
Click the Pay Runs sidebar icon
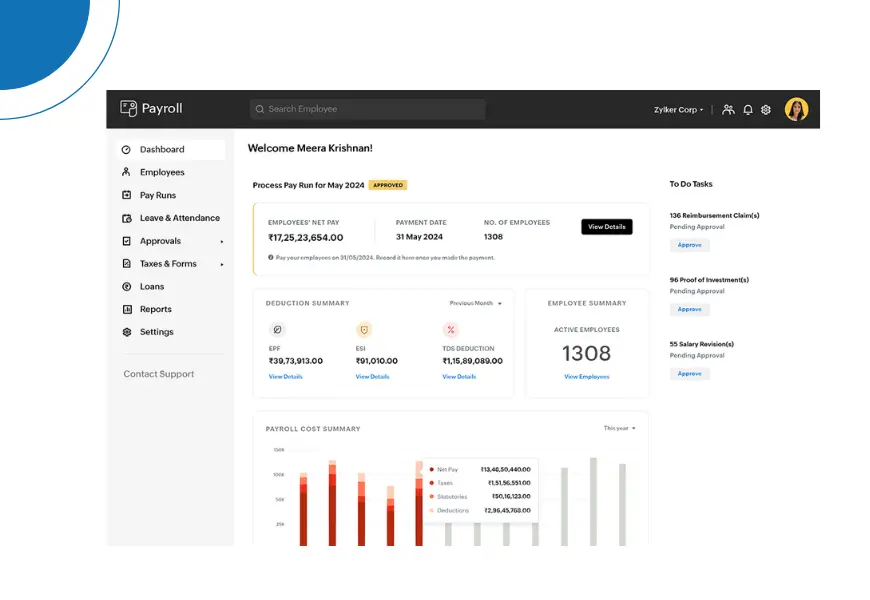[127, 195]
